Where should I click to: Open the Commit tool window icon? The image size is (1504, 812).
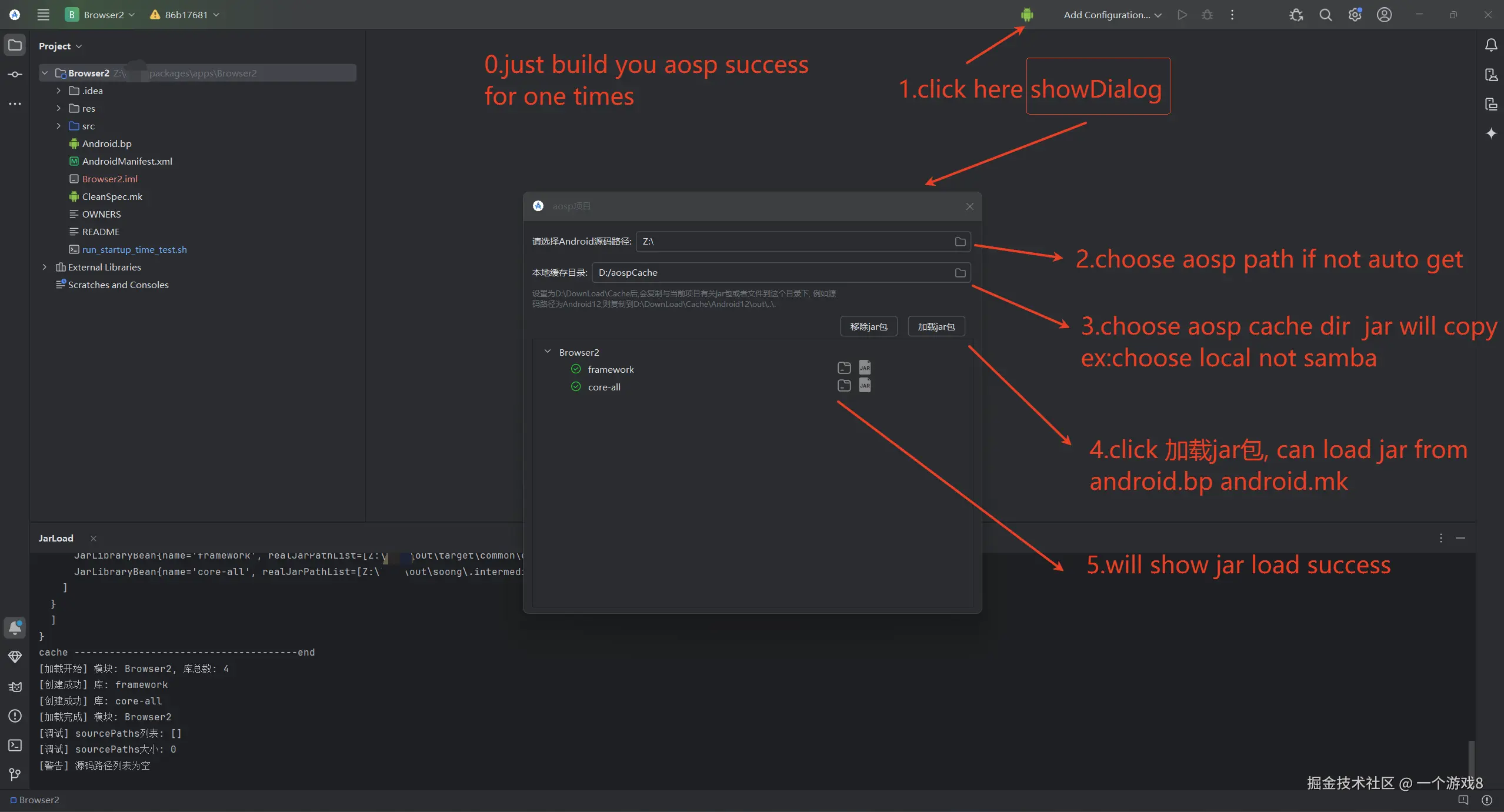(15, 75)
